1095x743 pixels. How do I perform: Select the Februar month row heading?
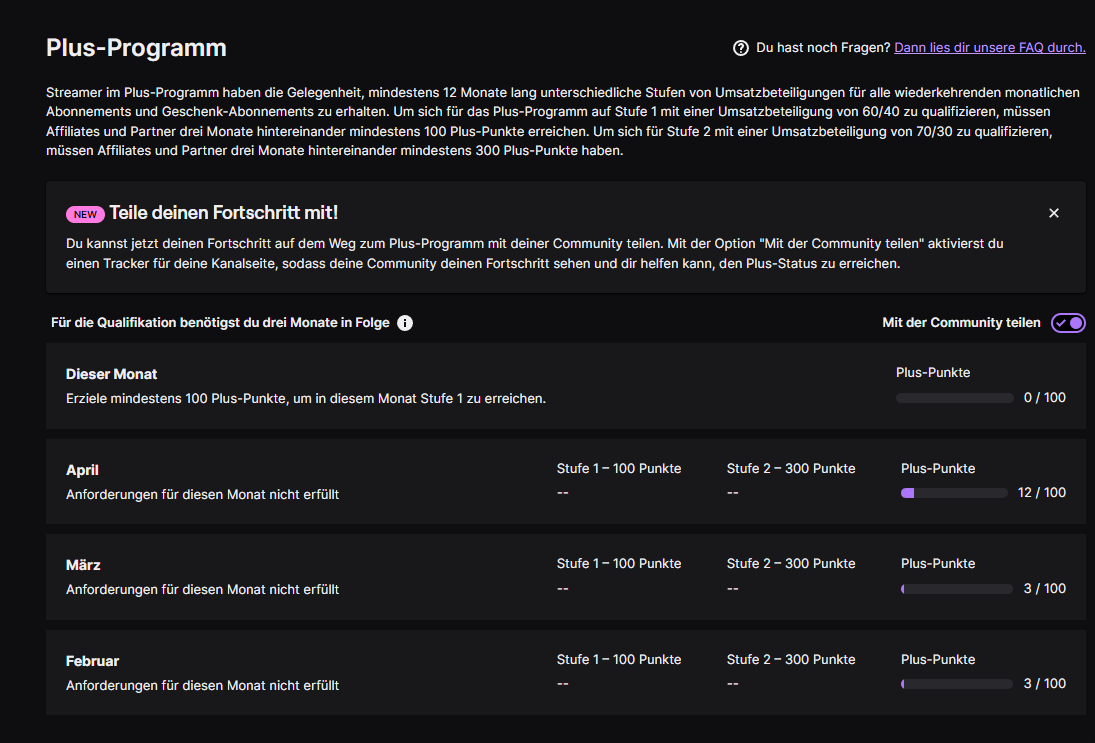[x=92, y=661]
